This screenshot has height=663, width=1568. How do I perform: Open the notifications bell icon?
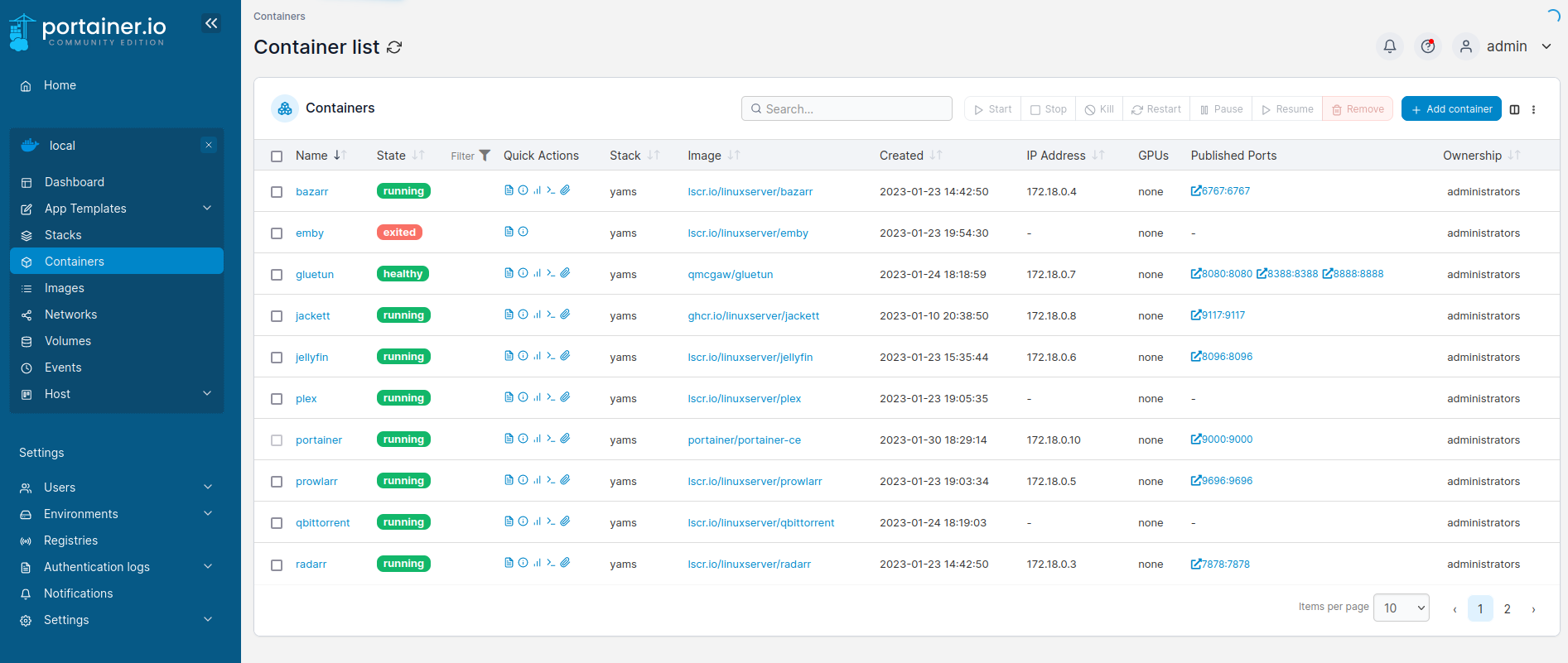coord(1390,46)
